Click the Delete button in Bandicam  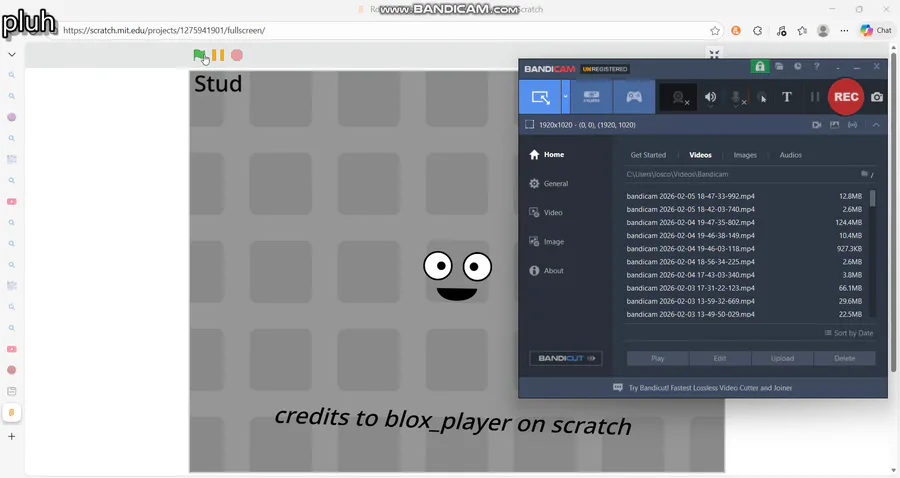point(844,358)
